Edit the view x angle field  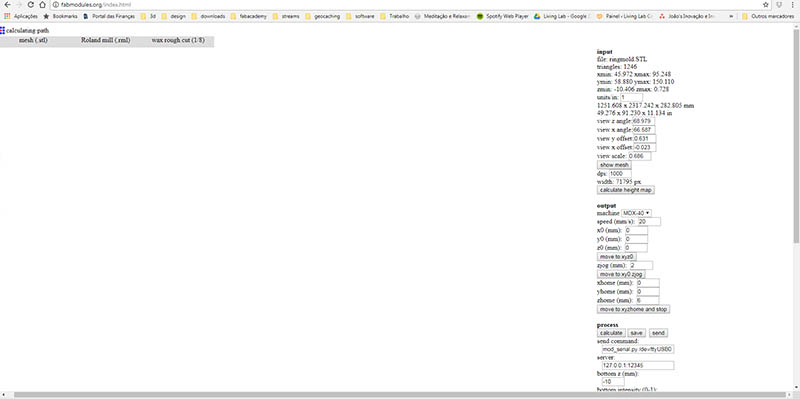pos(644,130)
